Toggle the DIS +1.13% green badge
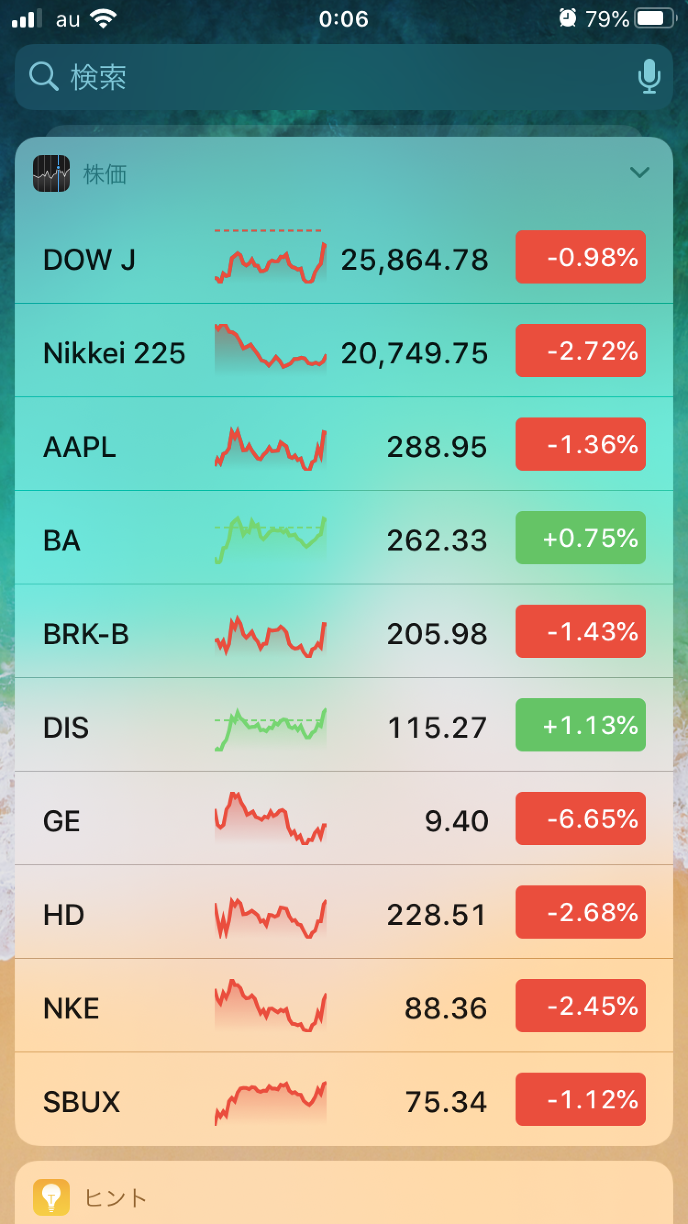Screen dimensions: 688x1224 click(580, 725)
